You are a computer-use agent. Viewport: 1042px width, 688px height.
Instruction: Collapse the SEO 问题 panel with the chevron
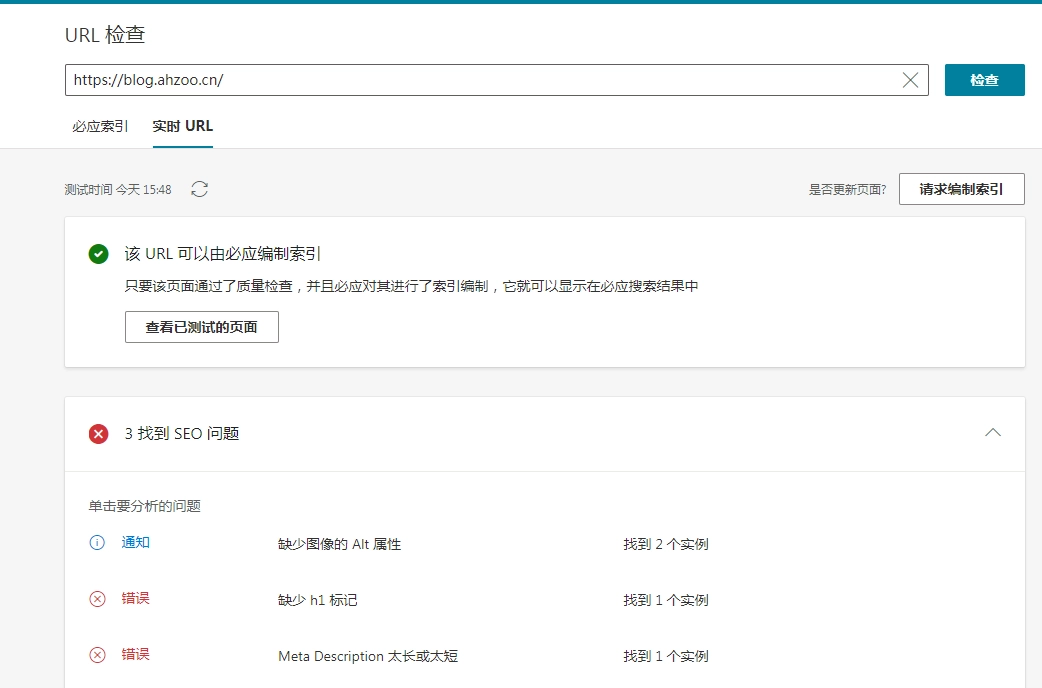coord(993,433)
